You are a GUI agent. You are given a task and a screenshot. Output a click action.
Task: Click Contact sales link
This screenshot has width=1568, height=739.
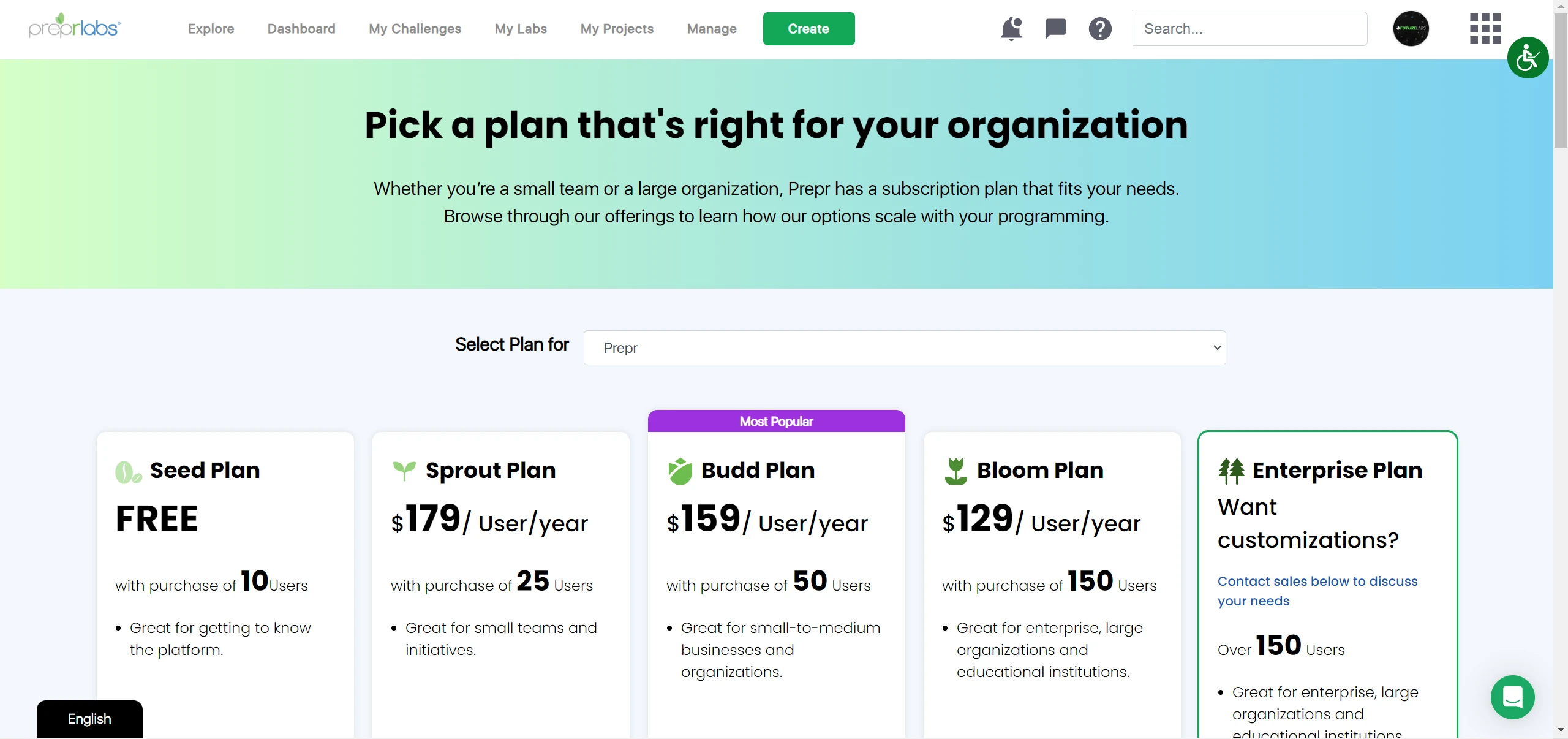click(x=1318, y=591)
